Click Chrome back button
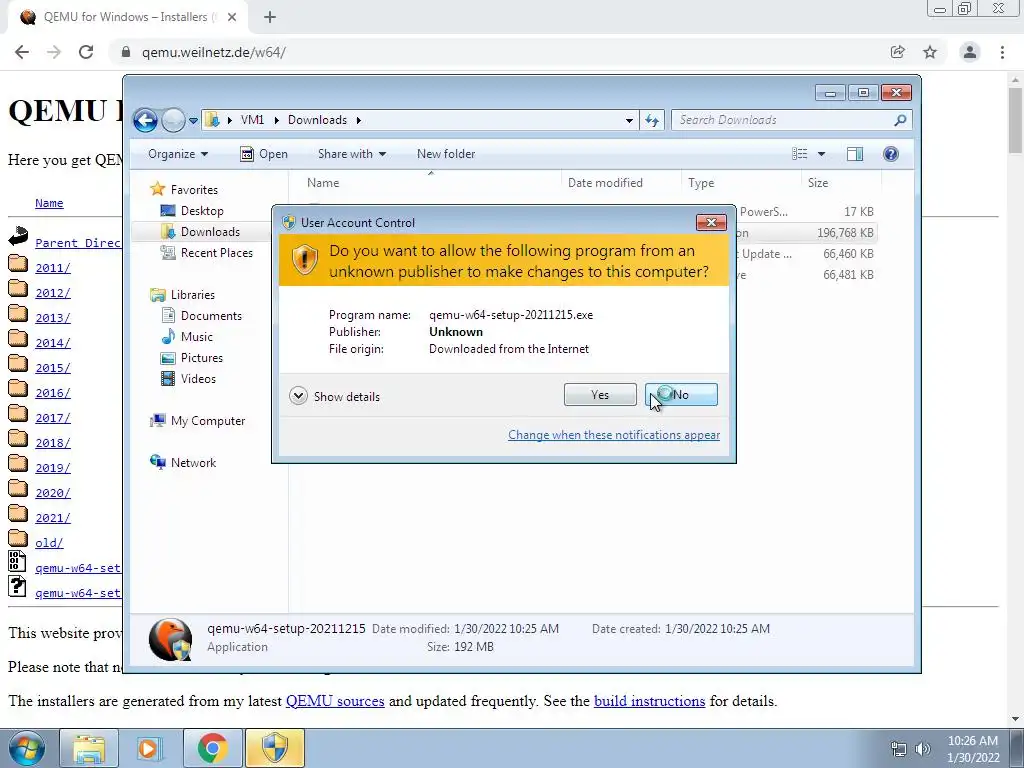 pos(22,52)
